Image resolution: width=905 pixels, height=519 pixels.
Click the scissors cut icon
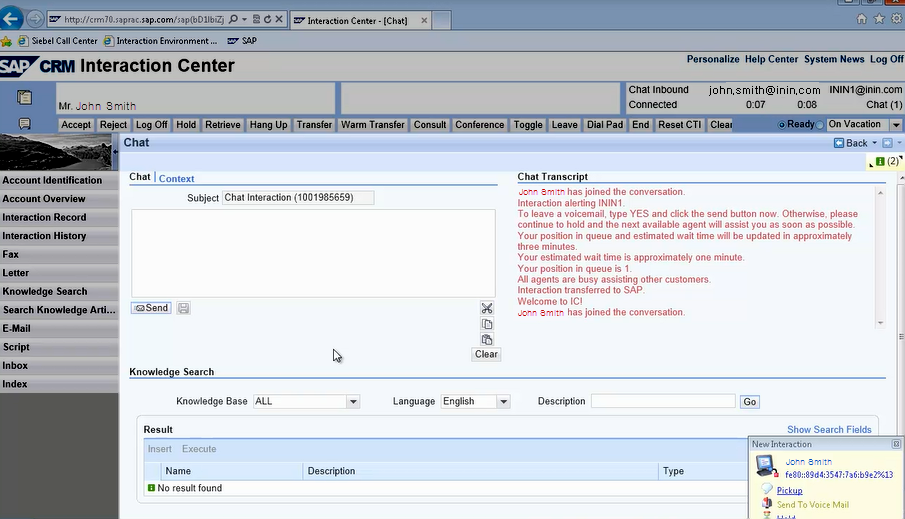pyautogui.click(x=487, y=309)
